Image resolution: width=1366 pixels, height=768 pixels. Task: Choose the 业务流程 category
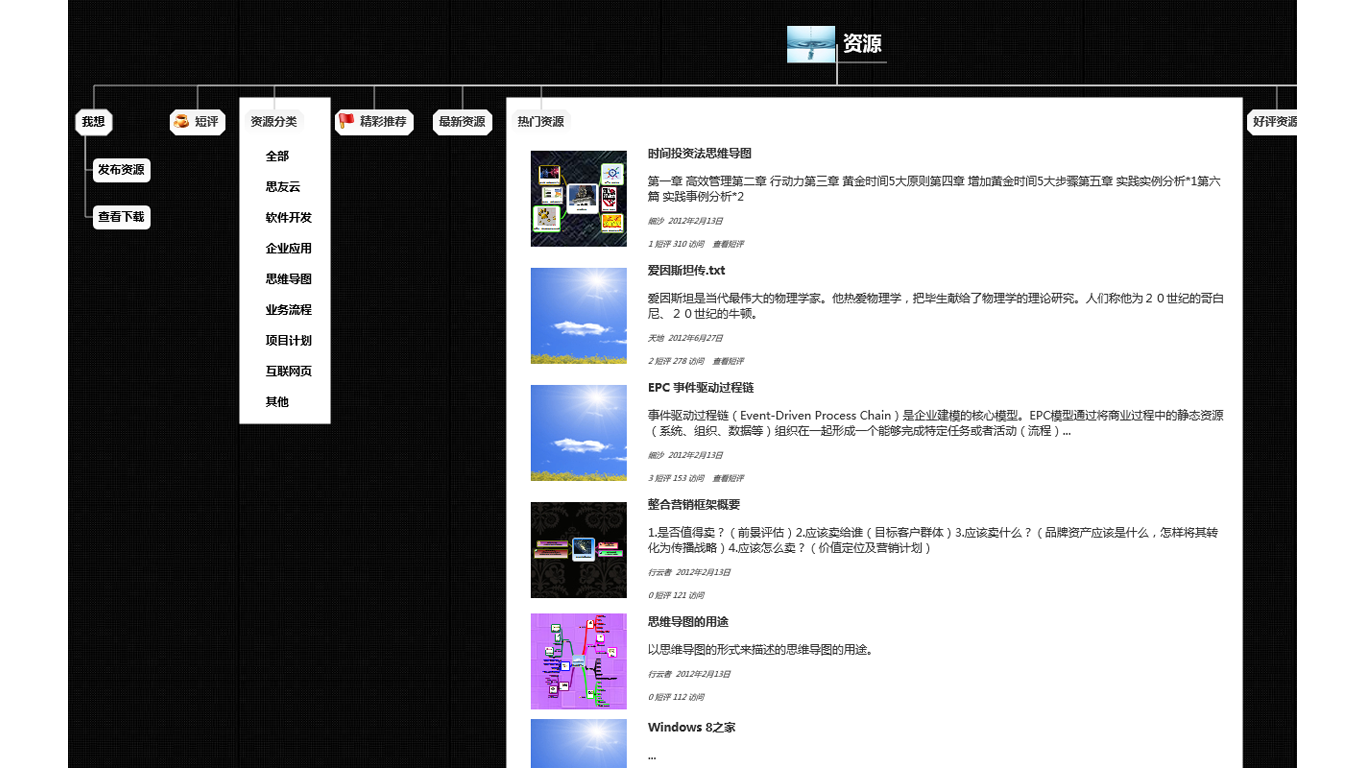tap(289, 310)
